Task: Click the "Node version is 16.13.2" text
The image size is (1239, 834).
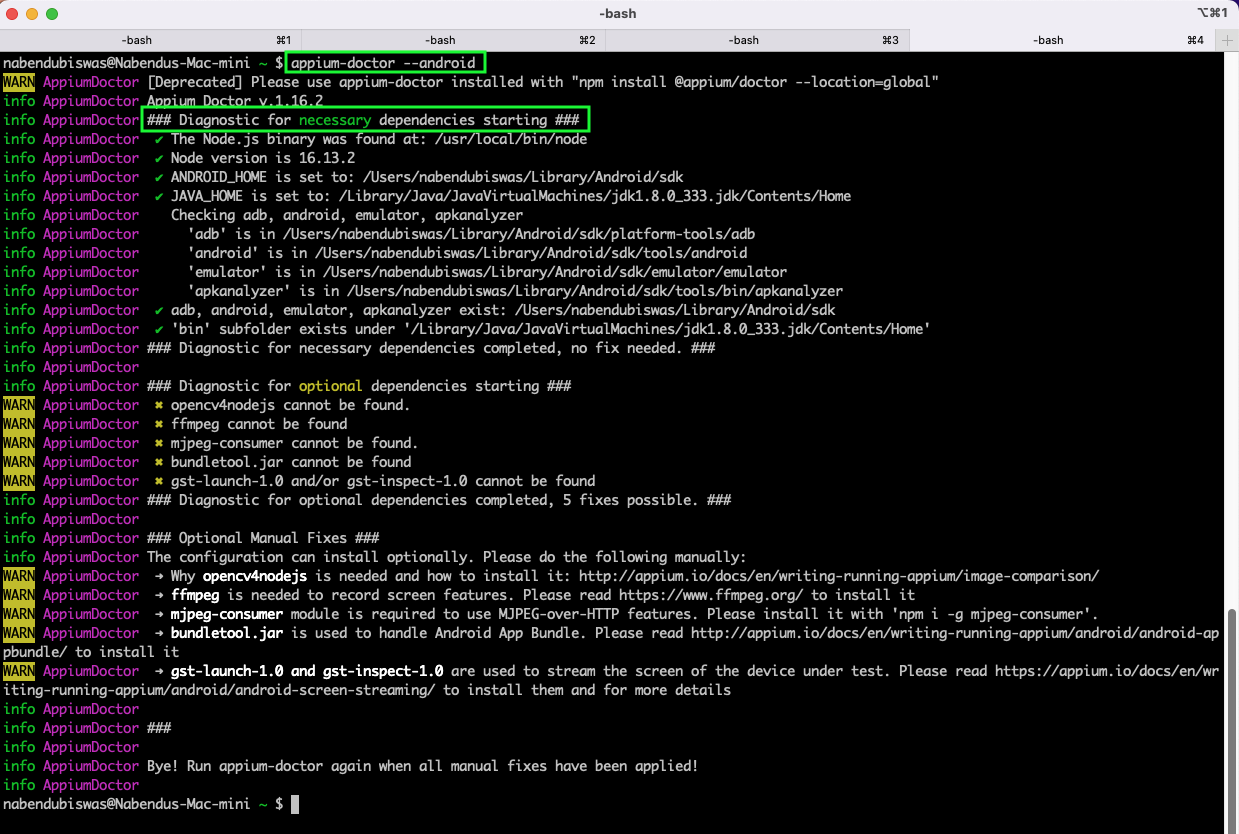Action: pos(263,158)
